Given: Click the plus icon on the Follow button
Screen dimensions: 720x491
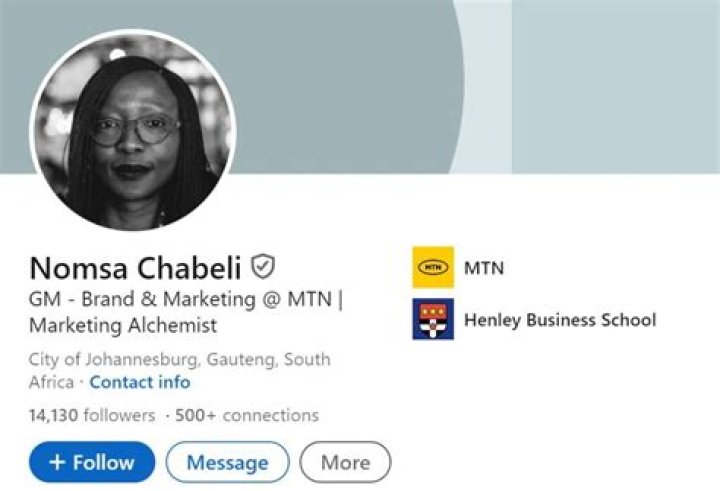Looking at the screenshot, I should (57, 463).
